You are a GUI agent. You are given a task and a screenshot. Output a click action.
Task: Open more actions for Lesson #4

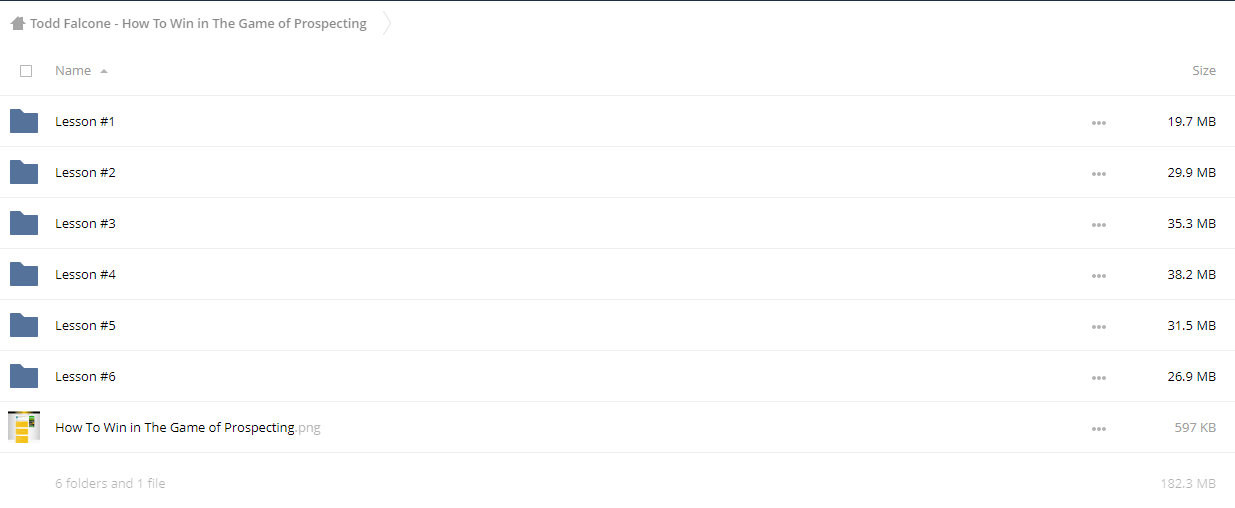1099,275
